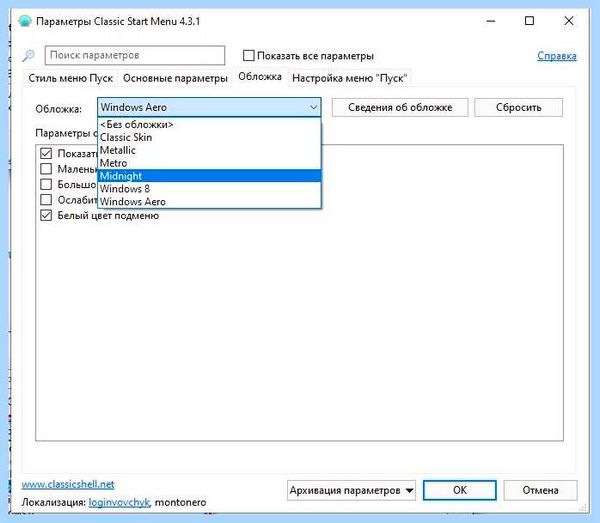This screenshot has height=523, width=600.
Task: Open 'Архивация параметров' dropdown button
Action: coord(351,490)
